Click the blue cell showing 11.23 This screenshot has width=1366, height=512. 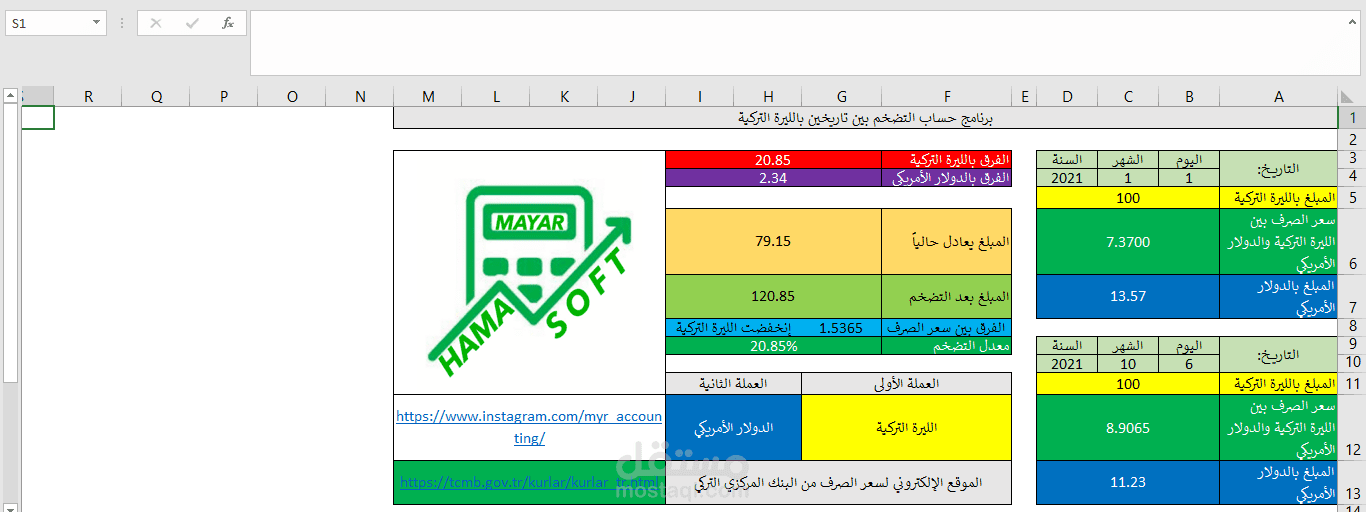[x=1128, y=482]
